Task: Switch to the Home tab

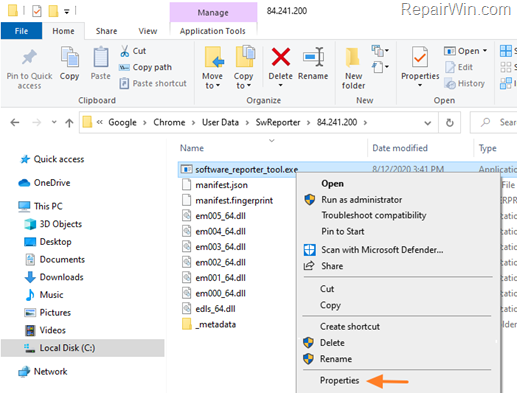Action: point(63,31)
